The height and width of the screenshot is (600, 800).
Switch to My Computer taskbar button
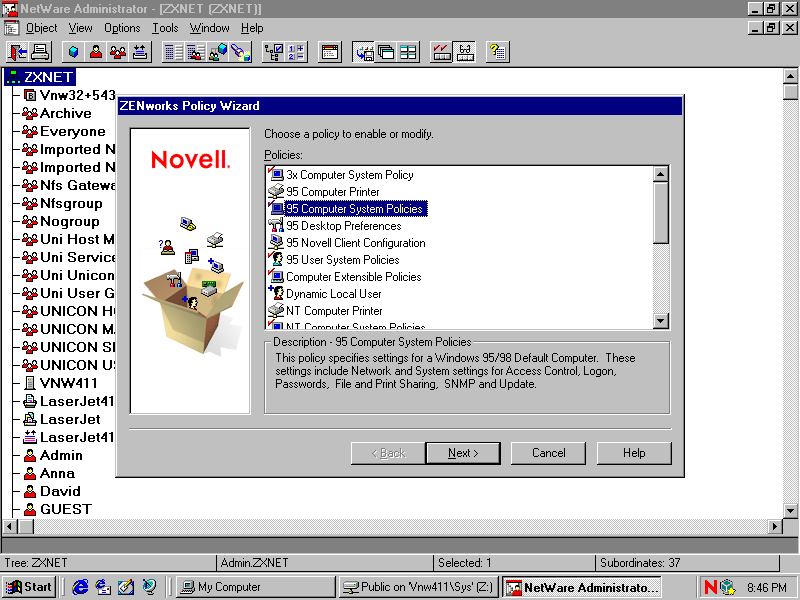click(x=255, y=587)
